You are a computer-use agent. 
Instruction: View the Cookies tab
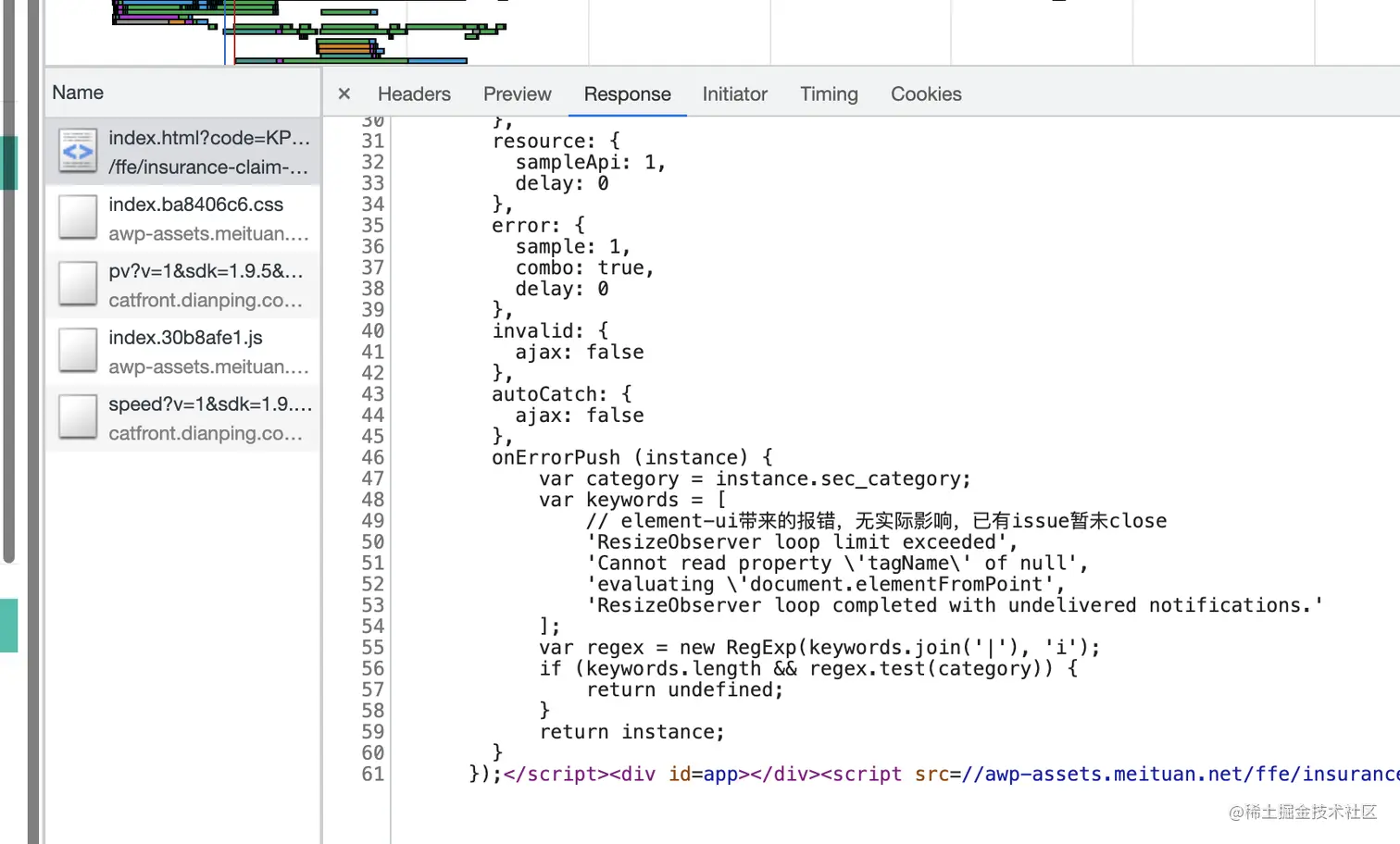pos(926,93)
